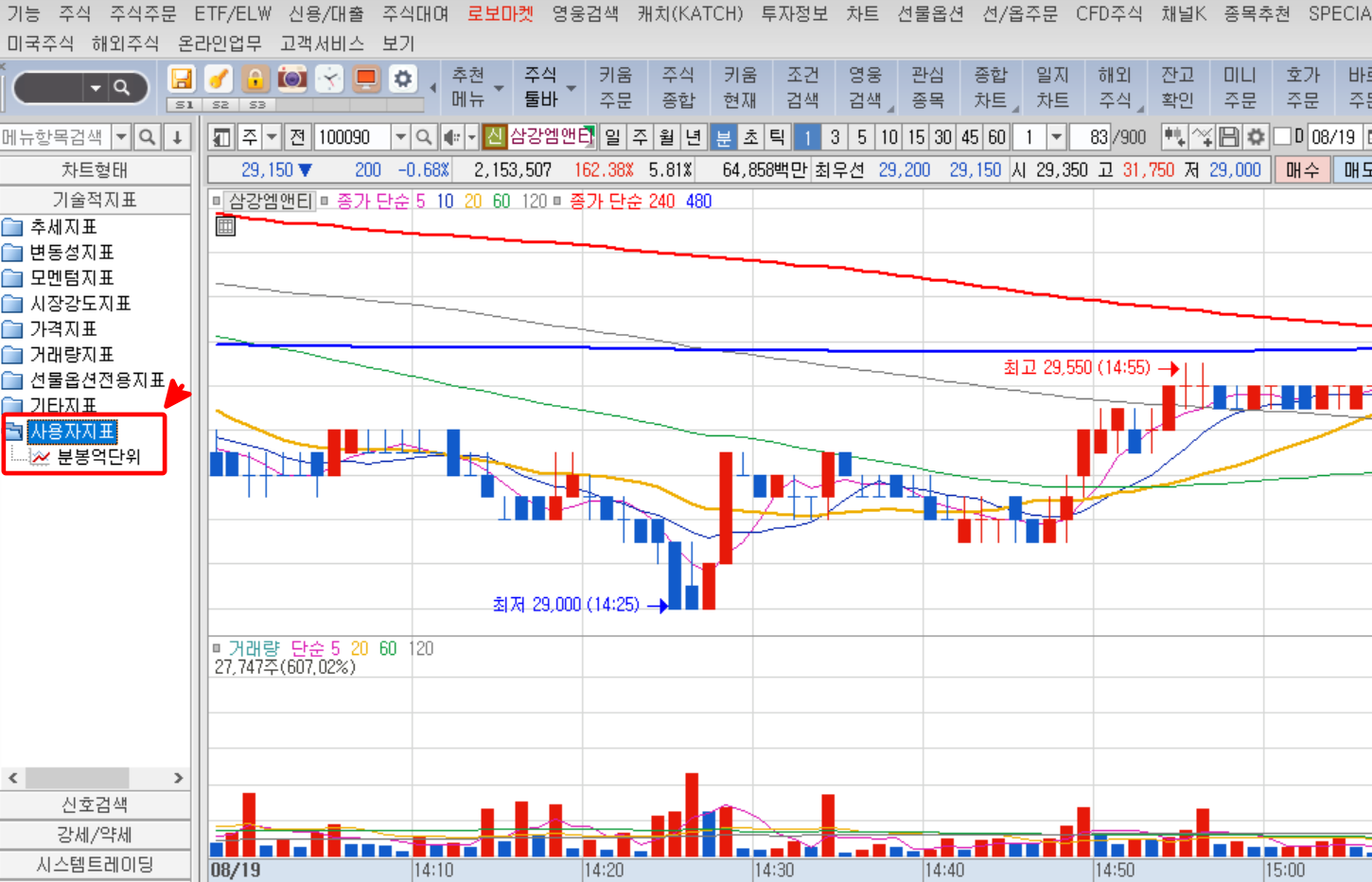Click the padlock lock icon
The height and width of the screenshot is (882, 1372).
tap(255, 79)
